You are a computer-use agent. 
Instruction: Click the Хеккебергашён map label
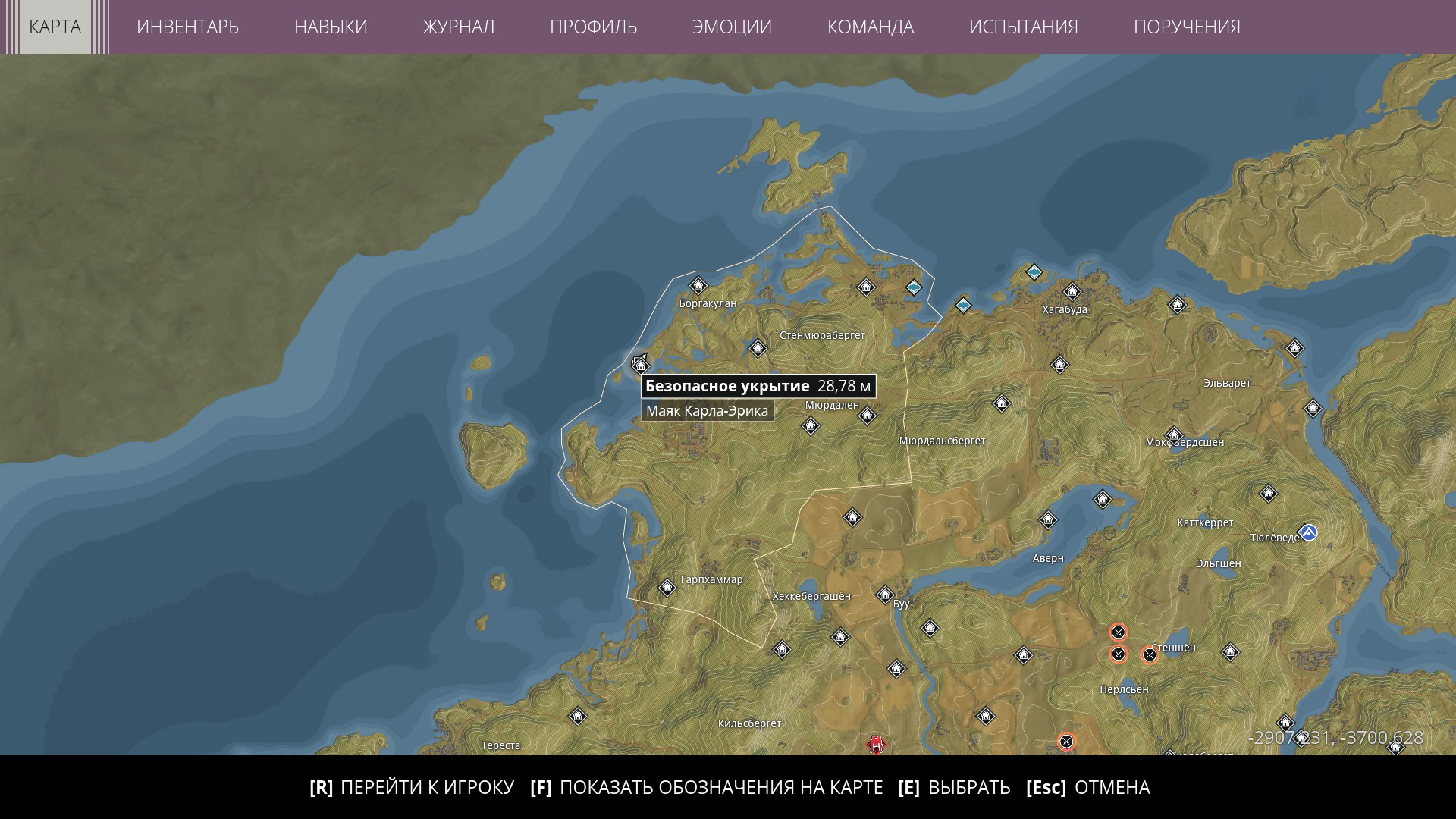[x=811, y=596]
